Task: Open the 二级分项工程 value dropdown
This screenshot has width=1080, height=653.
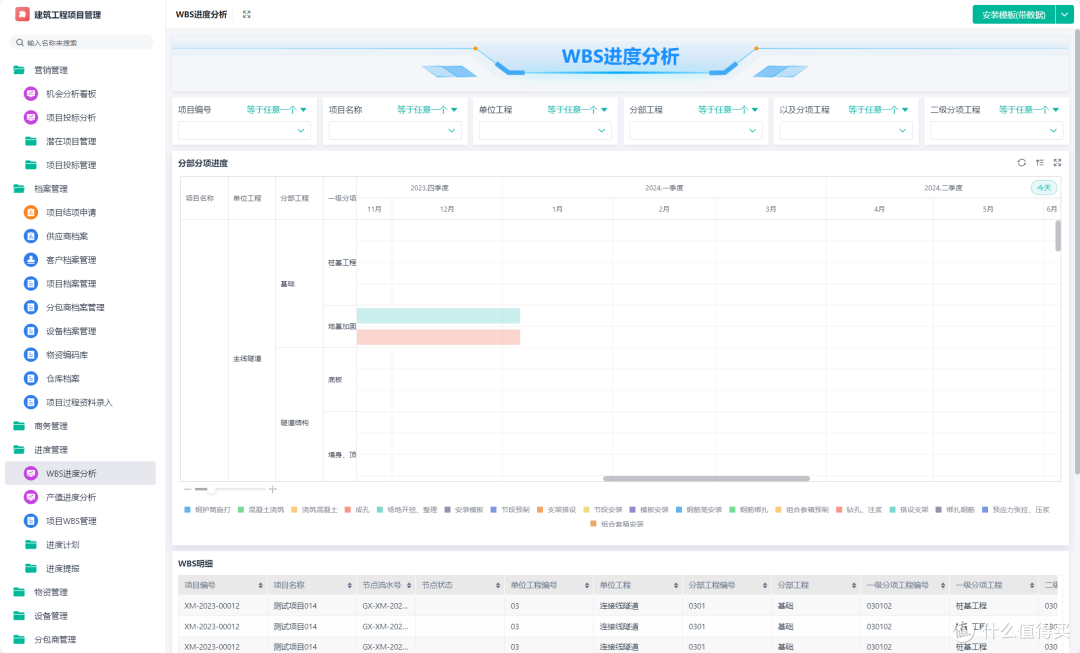Action: [997, 130]
